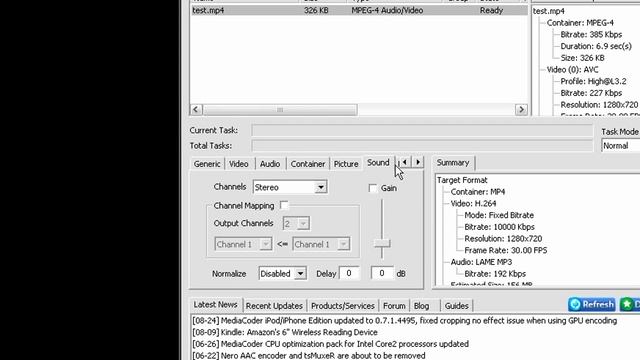
Task: Enable the Gain checkbox
Action: tap(373, 188)
